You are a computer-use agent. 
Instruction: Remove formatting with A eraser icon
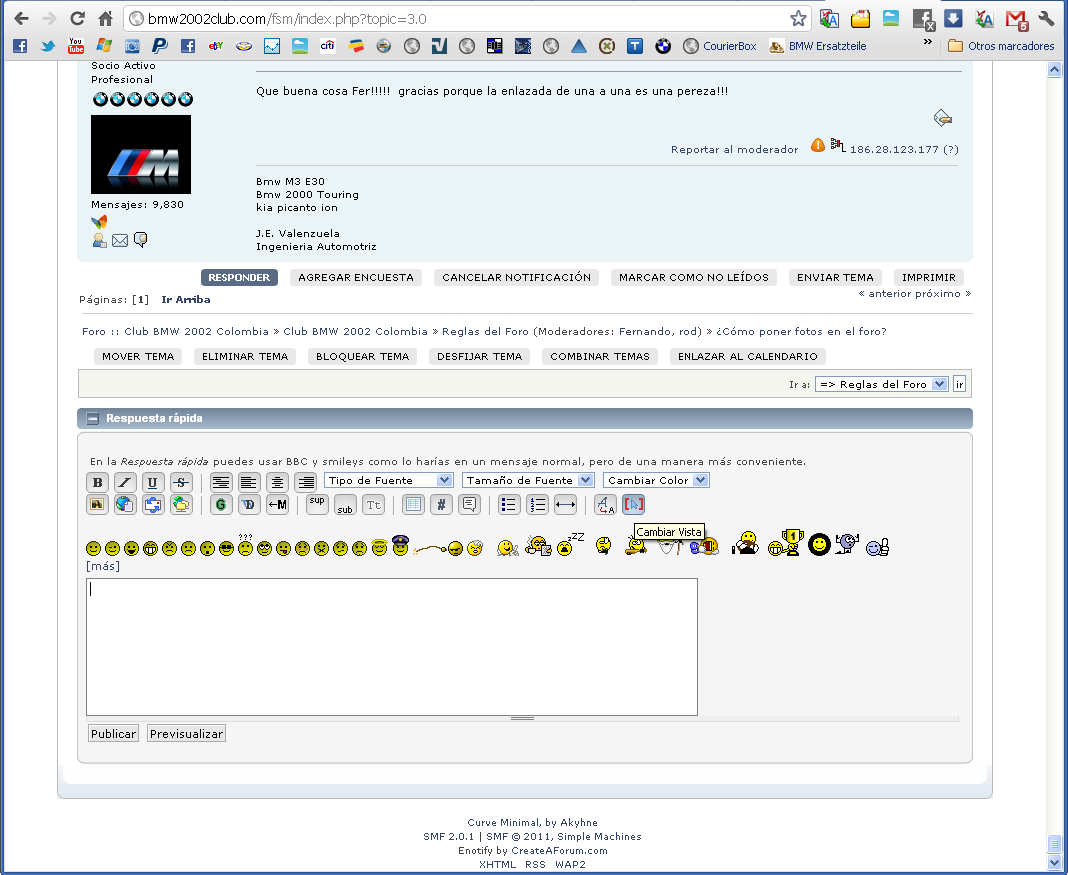click(x=605, y=505)
